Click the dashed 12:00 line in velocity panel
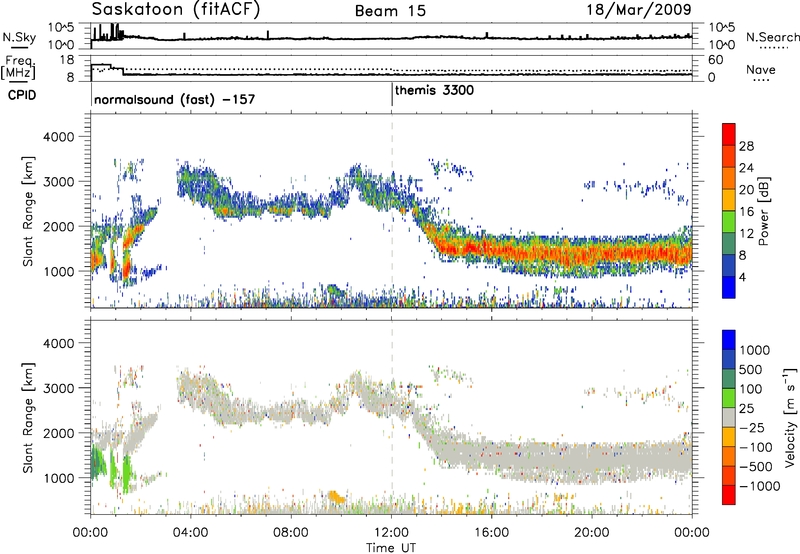The image size is (800, 554). point(392,417)
